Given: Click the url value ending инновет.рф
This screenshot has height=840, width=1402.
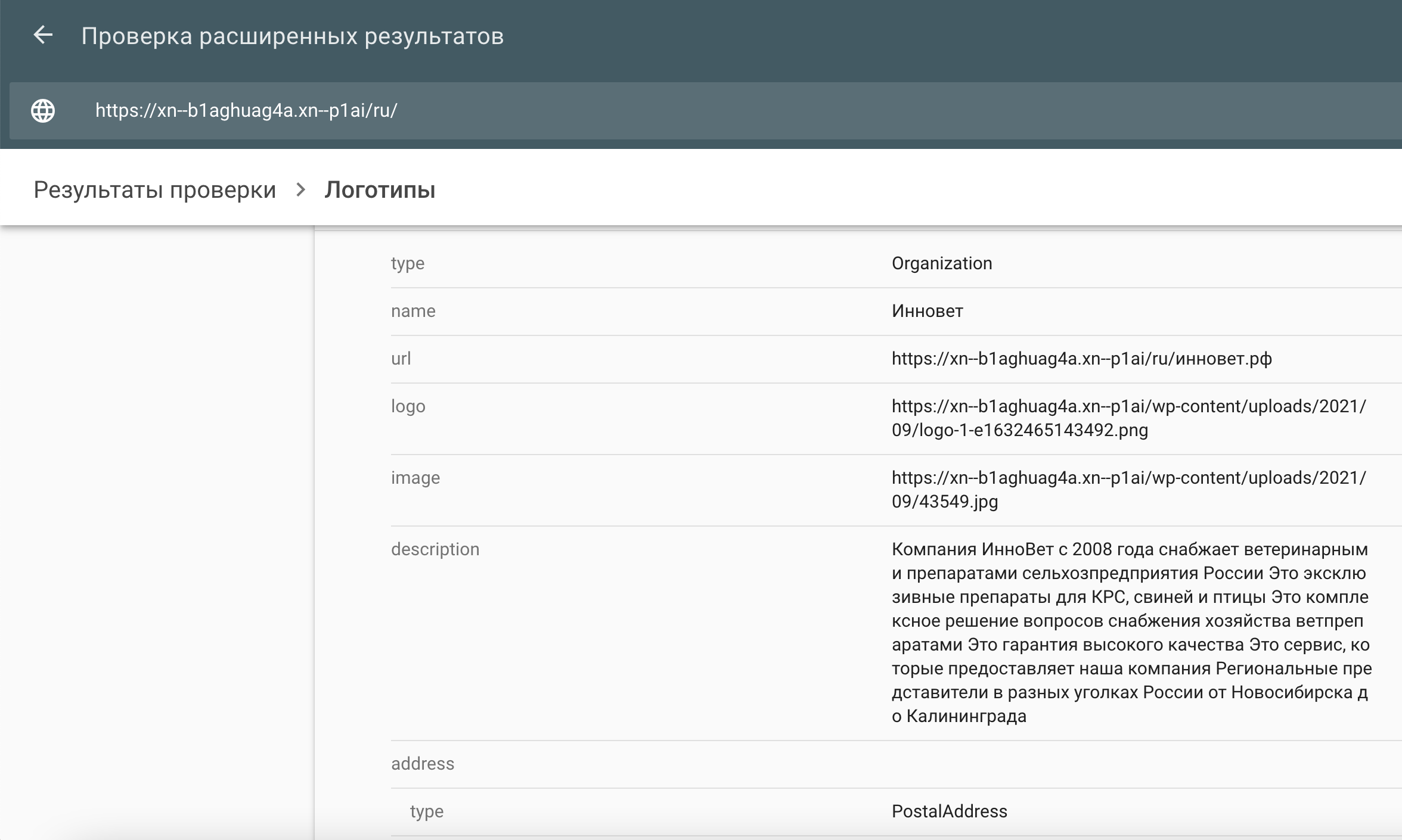Looking at the screenshot, I should pos(1082,359).
